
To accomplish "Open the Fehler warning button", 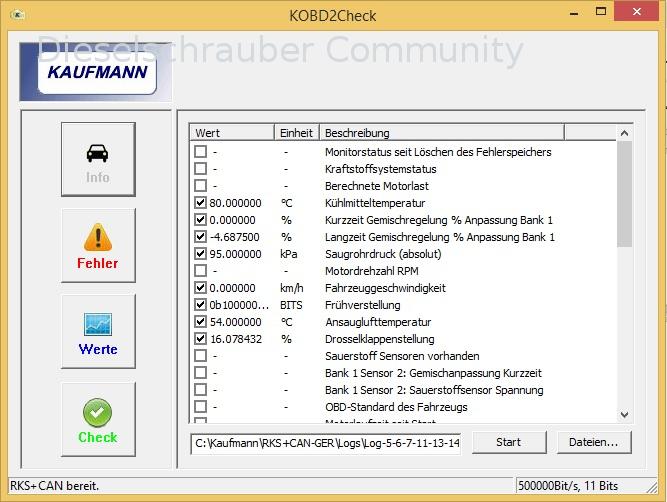I will [98, 245].
